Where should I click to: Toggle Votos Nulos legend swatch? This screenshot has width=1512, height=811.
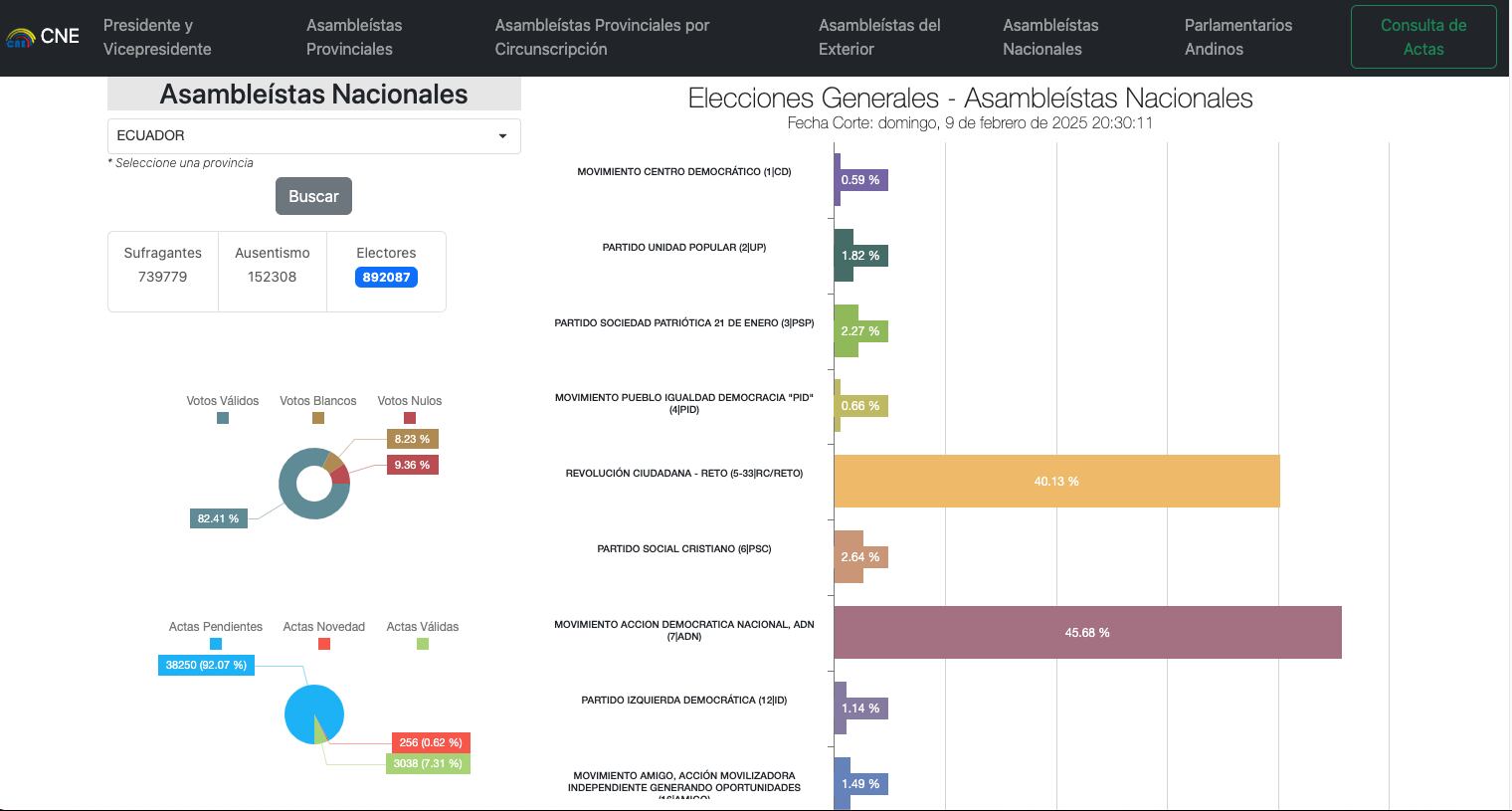point(410,418)
